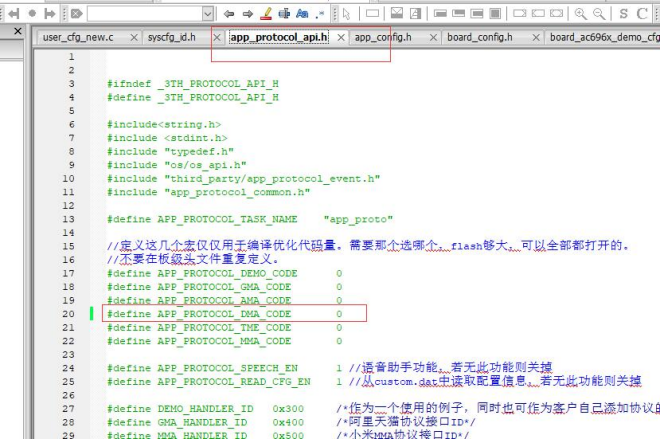
Task: Select the envelope-shaped diagram block tool
Action: (397, 13)
